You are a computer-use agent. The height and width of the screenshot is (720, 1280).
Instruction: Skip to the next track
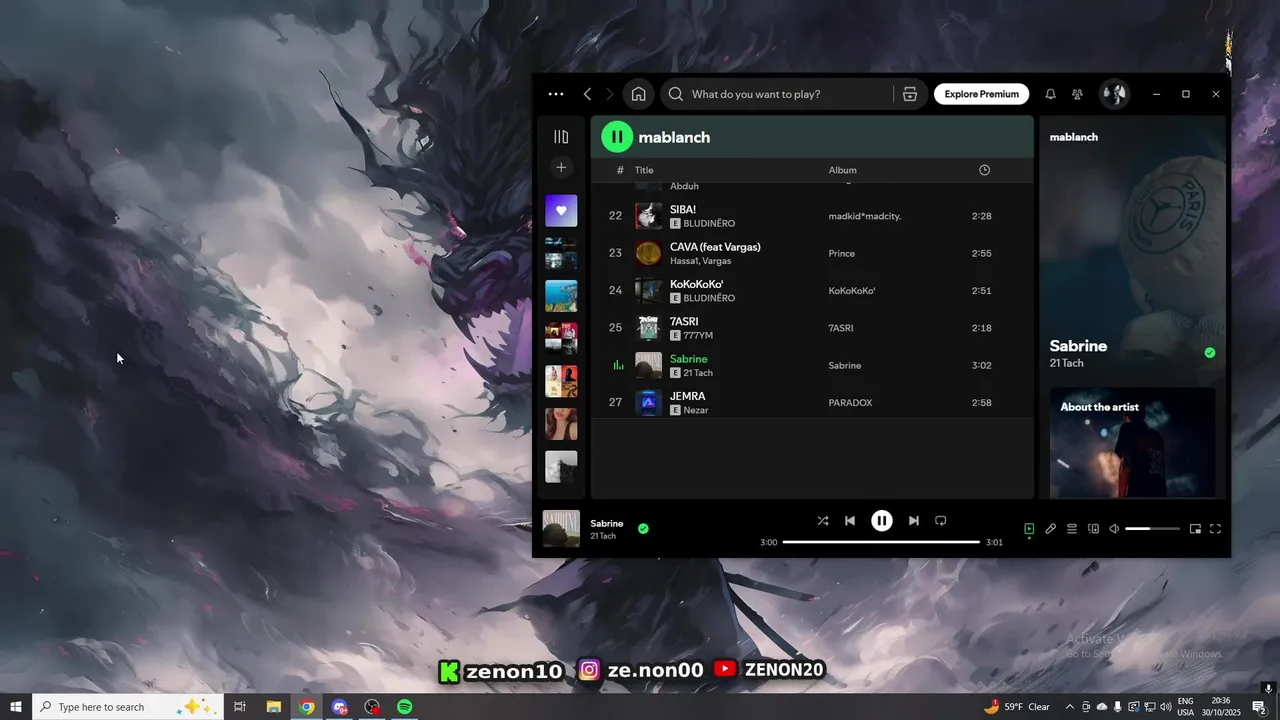(x=913, y=520)
